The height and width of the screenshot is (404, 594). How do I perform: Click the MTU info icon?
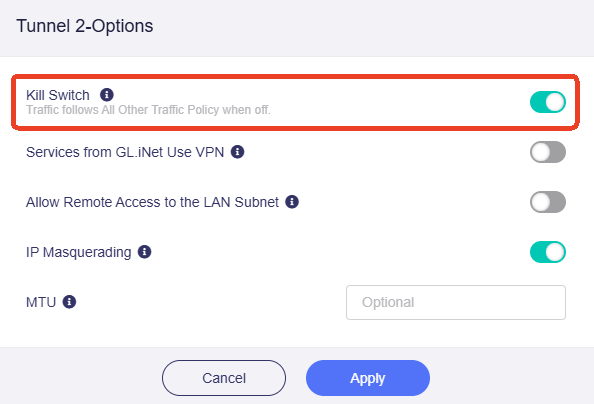click(69, 302)
